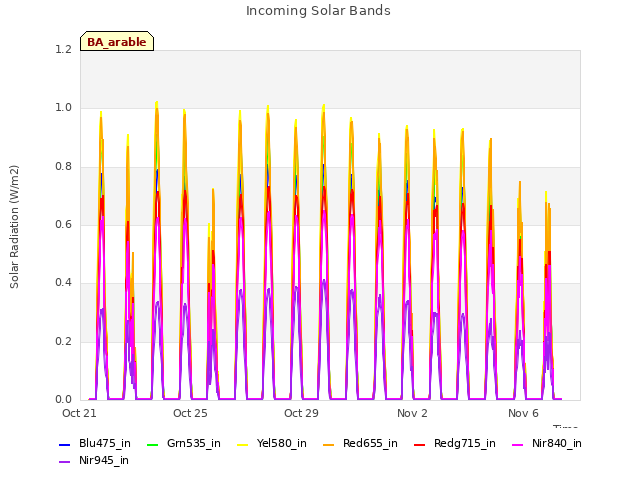Toggle the Grn535_in legend entry
The height and width of the screenshot is (480, 640).
pyautogui.click(x=184, y=444)
